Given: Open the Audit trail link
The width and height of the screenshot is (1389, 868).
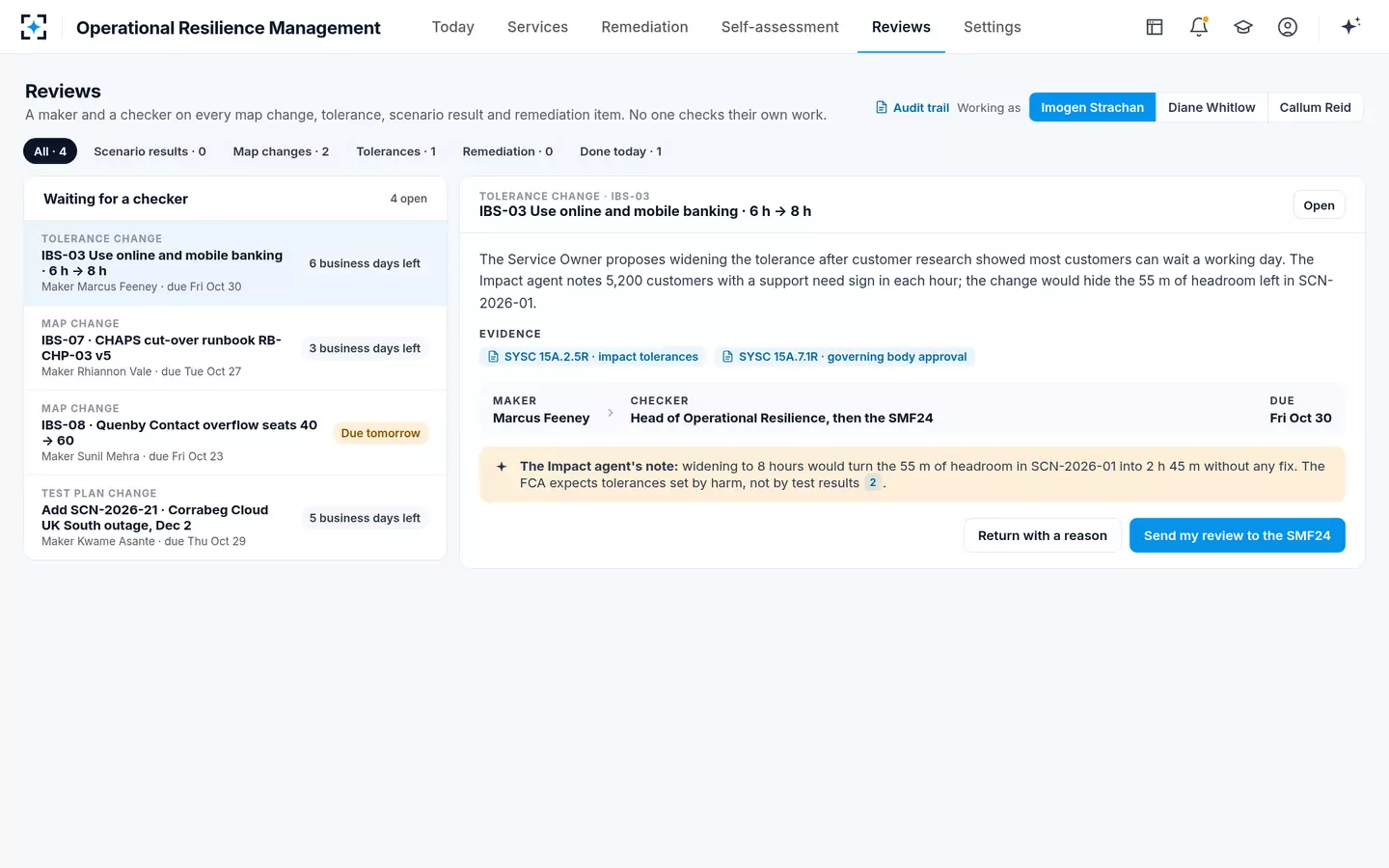Looking at the screenshot, I should (x=912, y=108).
